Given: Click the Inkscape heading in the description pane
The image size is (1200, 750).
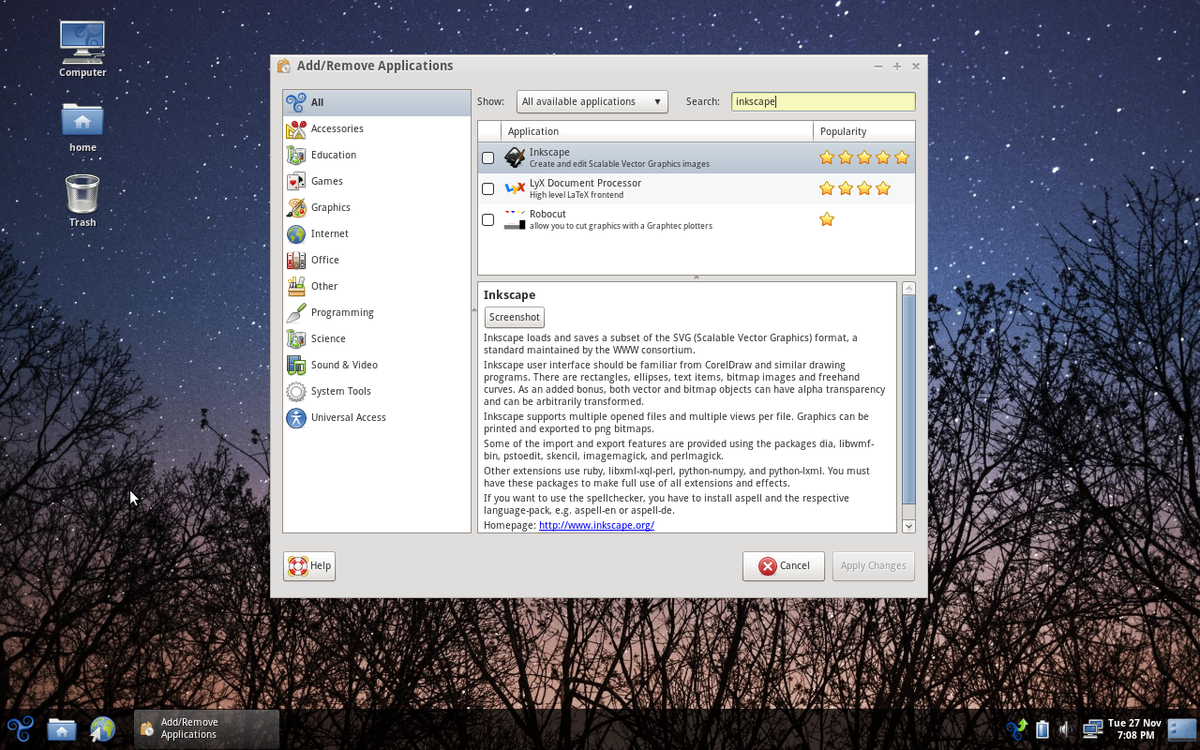Looking at the screenshot, I should click(x=509, y=295).
